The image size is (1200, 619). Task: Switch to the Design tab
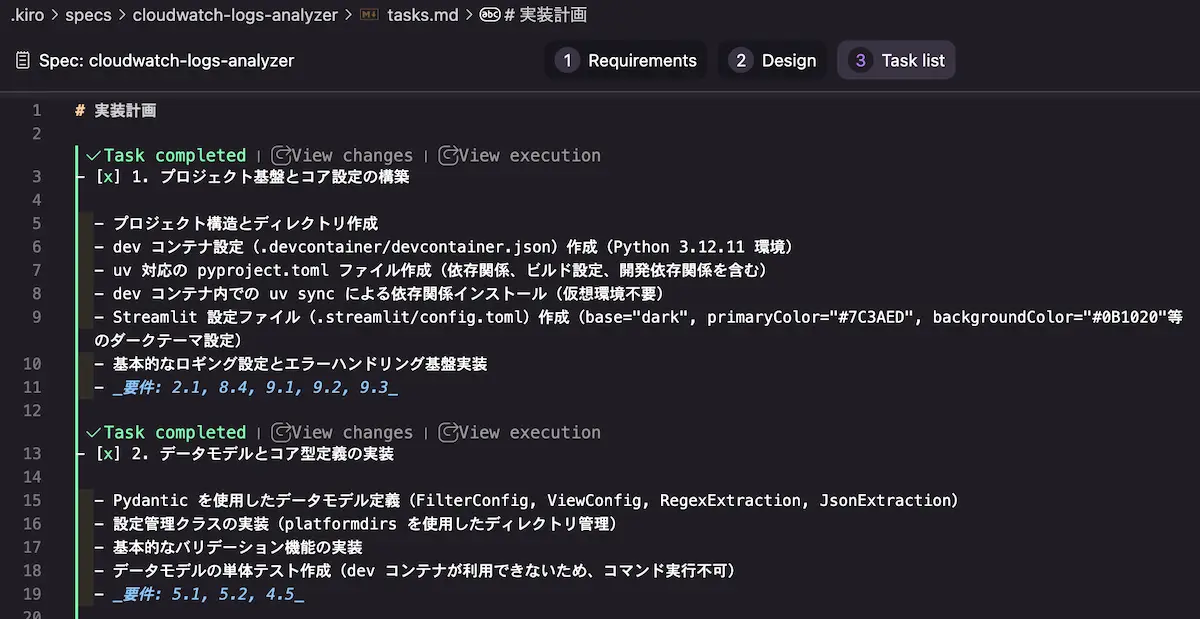(773, 61)
